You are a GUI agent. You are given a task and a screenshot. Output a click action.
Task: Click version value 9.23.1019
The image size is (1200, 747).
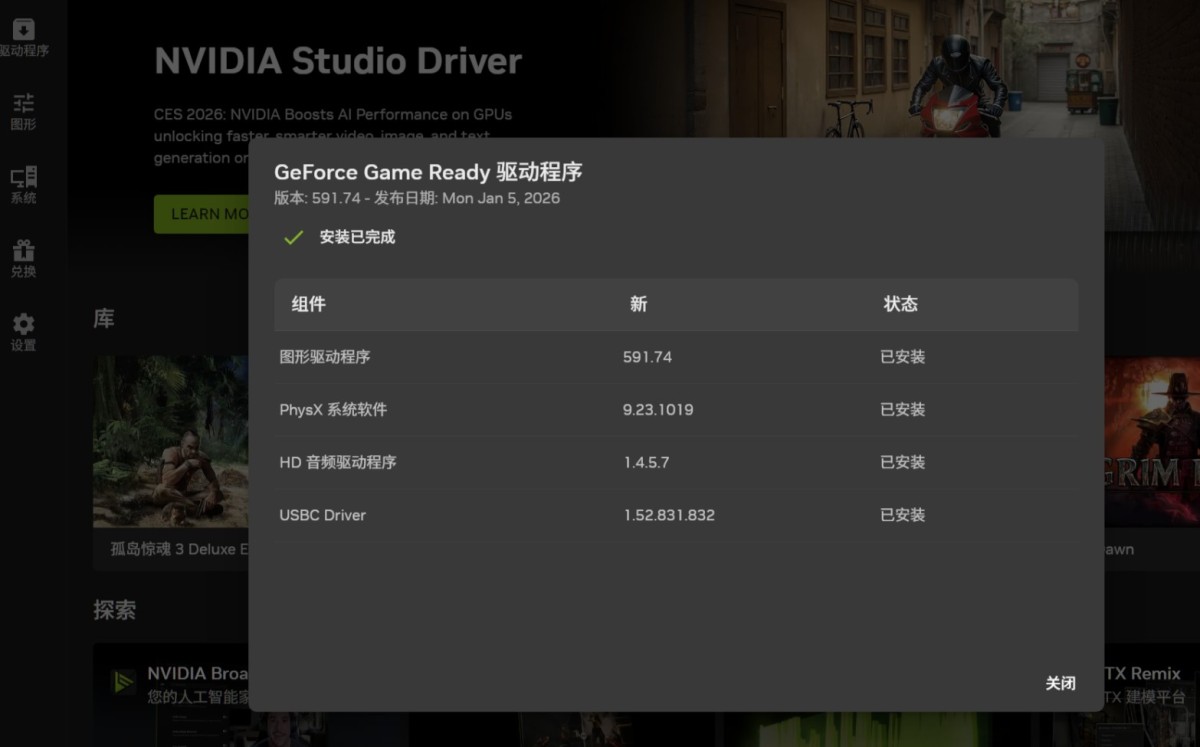pos(658,410)
